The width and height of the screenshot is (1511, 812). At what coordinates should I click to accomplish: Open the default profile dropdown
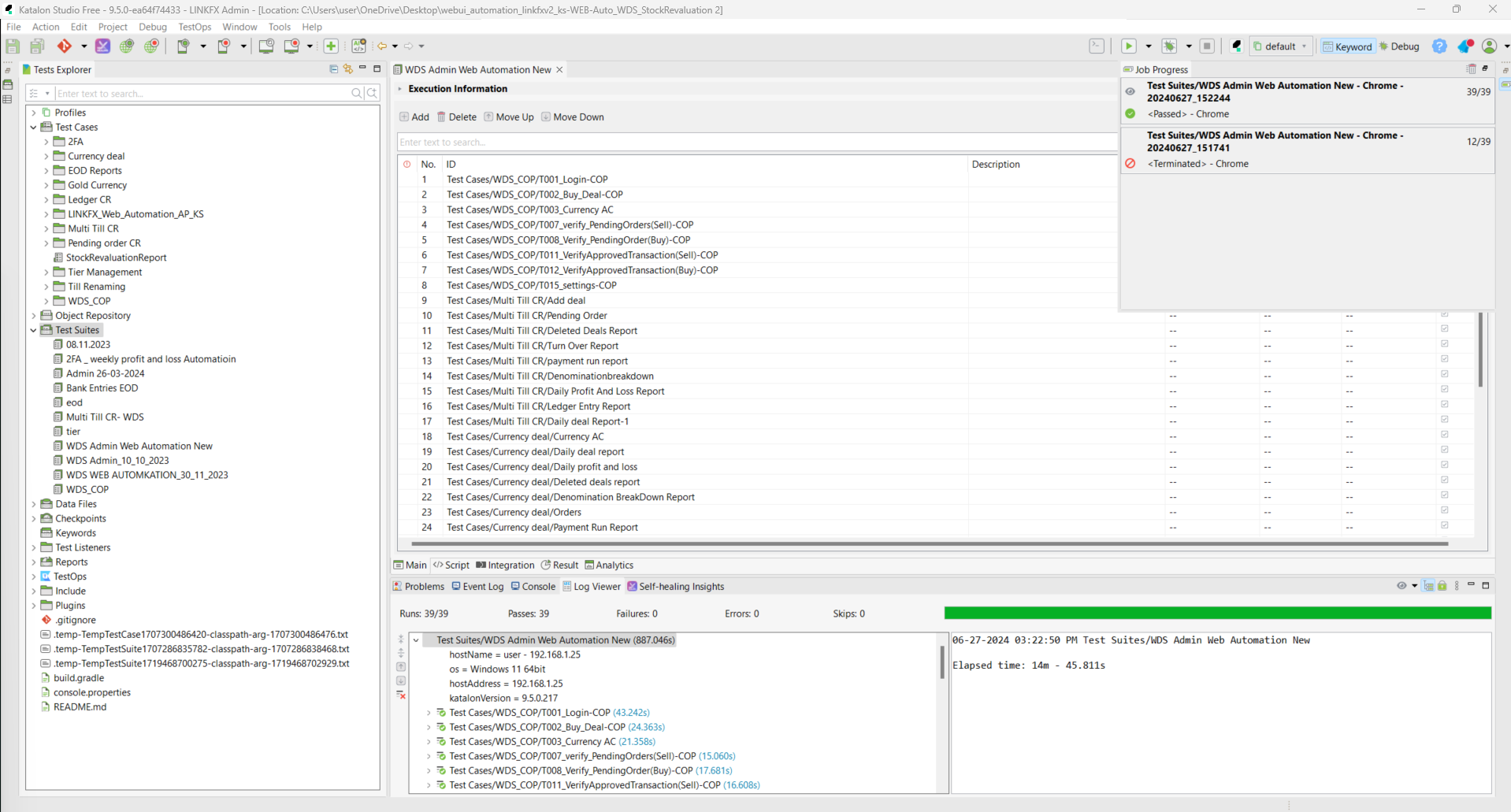pos(1281,46)
